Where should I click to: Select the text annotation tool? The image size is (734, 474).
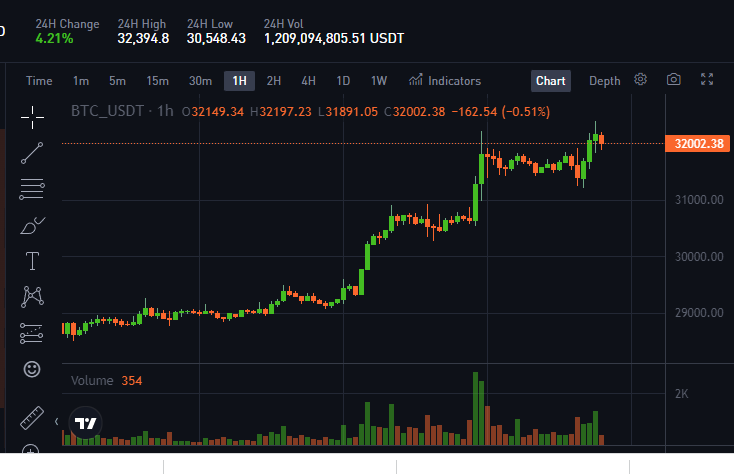click(32, 261)
